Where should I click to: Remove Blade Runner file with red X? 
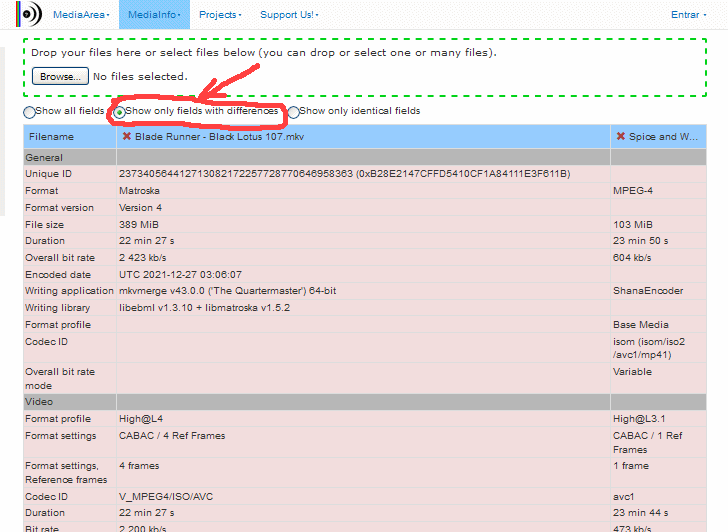tap(126, 136)
